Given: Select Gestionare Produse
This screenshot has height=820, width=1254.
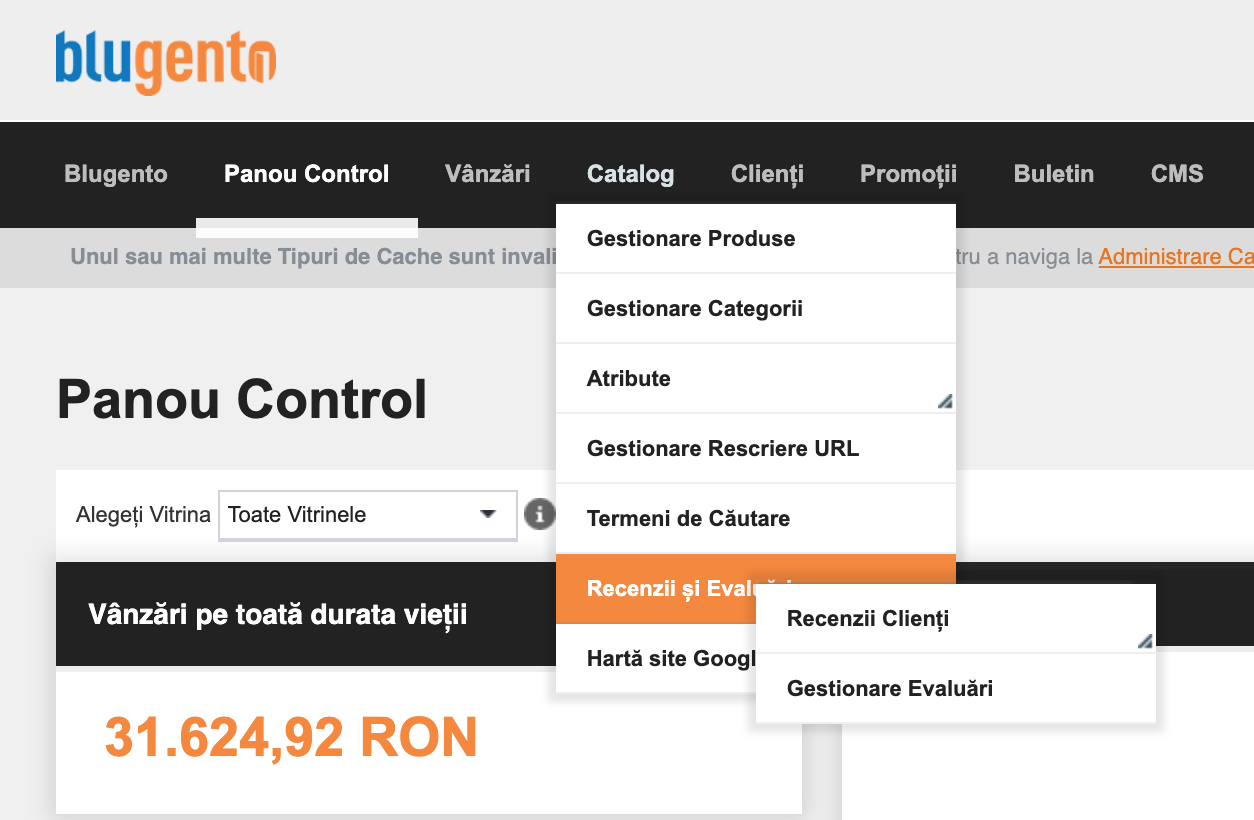Looking at the screenshot, I should pyautogui.click(x=756, y=238).
